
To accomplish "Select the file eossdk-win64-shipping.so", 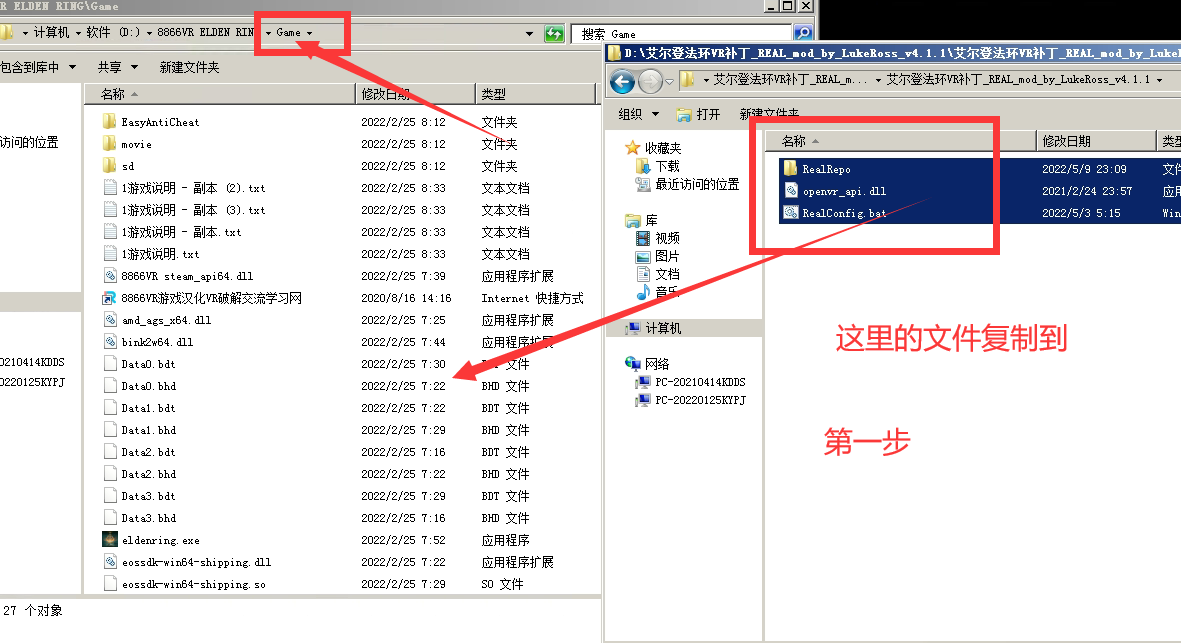I will [194, 584].
